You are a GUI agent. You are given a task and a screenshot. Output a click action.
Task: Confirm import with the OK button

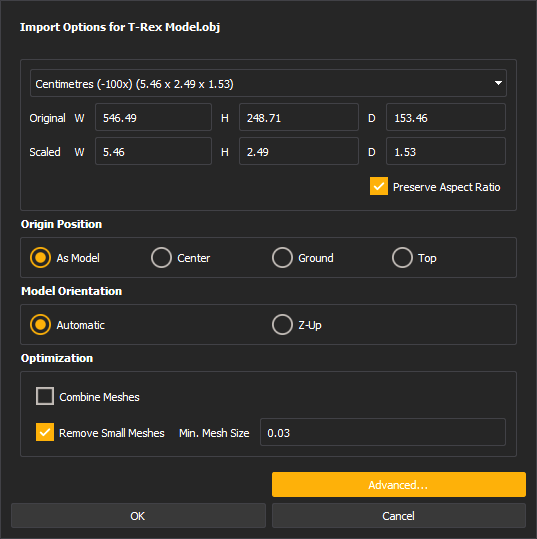point(138,516)
